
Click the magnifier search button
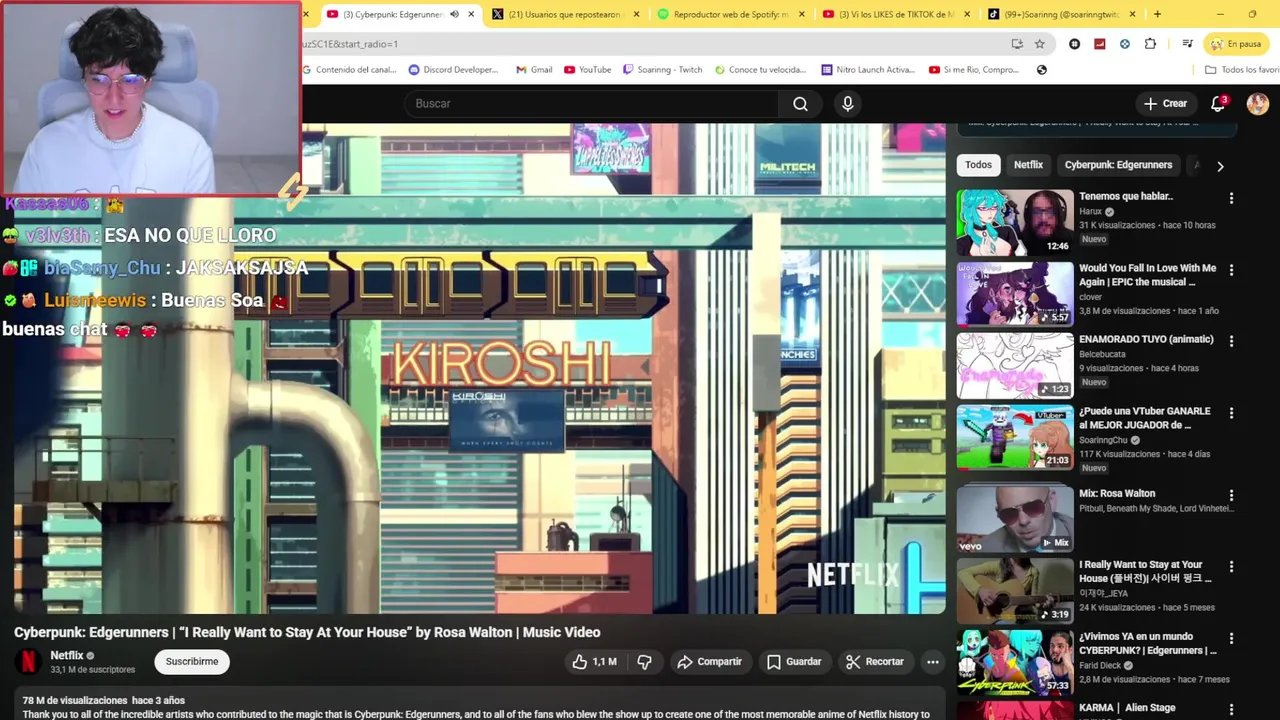(800, 104)
